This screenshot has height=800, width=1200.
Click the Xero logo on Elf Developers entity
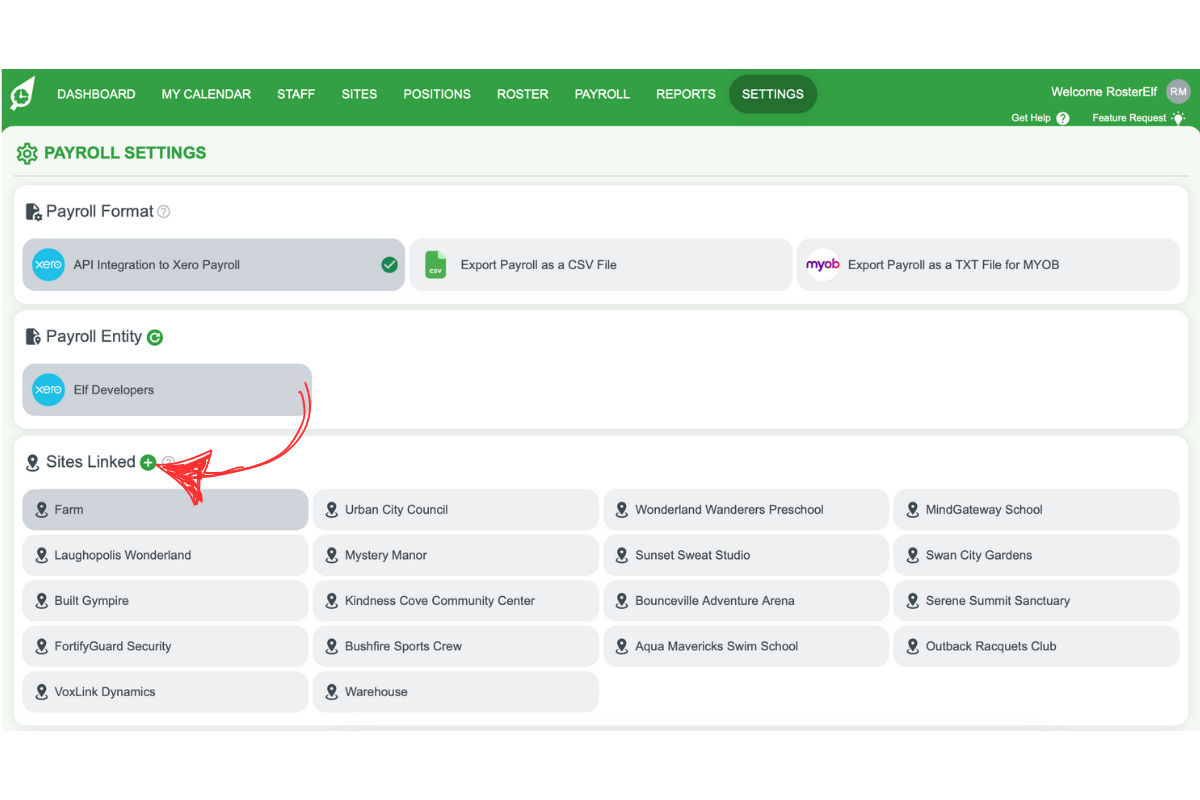[46, 390]
